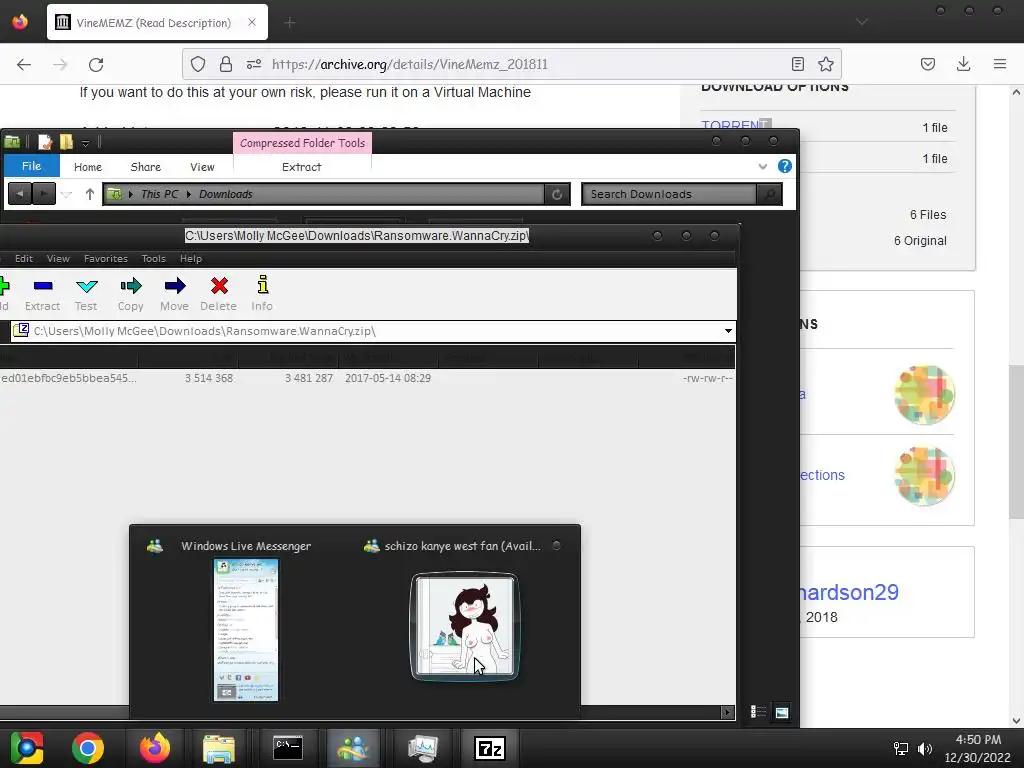Click the Firefox URL address bar
Viewport: 1024px width, 768px height.
click(x=511, y=64)
